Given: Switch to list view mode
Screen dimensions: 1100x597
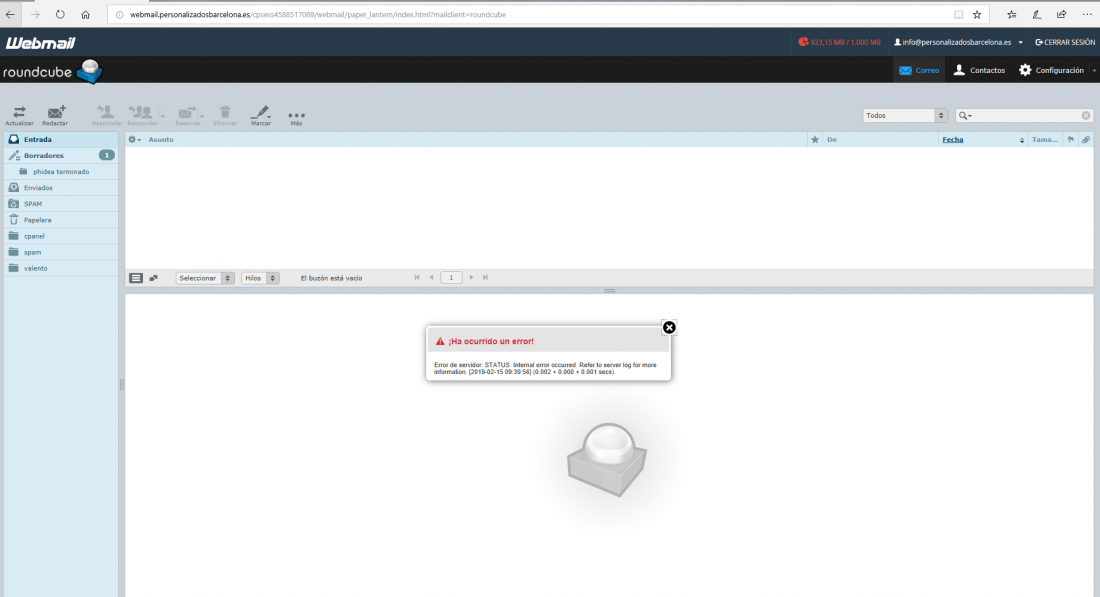Looking at the screenshot, I should (x=136, y=279).
